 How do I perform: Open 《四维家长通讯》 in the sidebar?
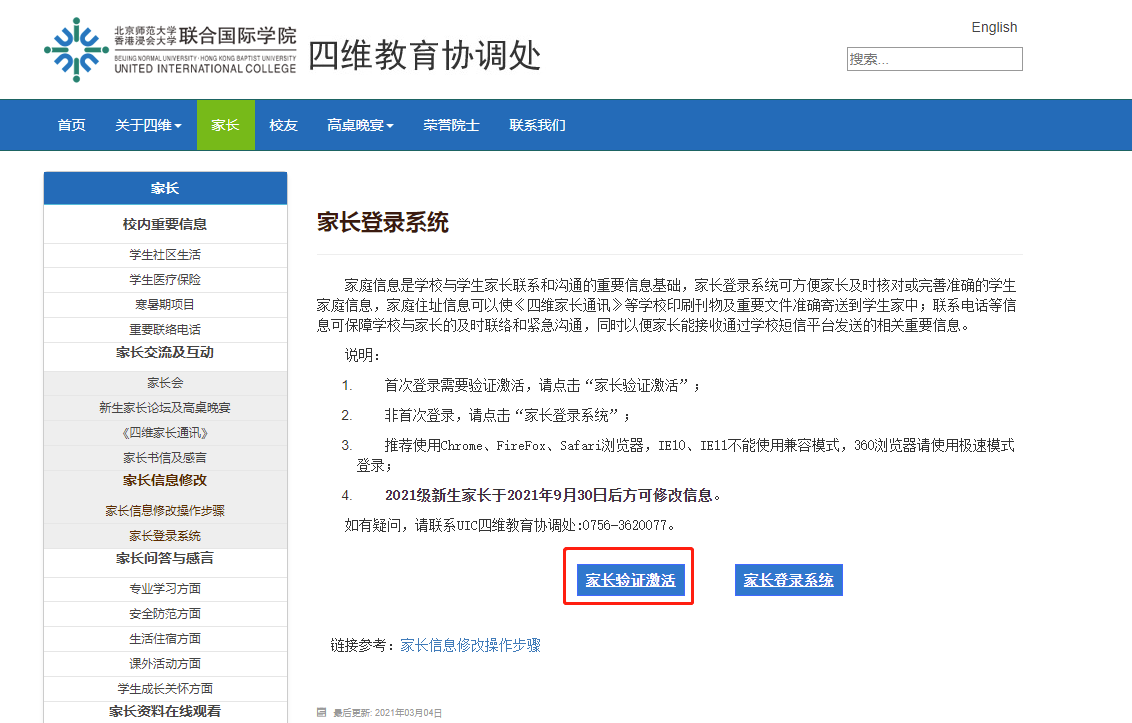pos(165,433)
